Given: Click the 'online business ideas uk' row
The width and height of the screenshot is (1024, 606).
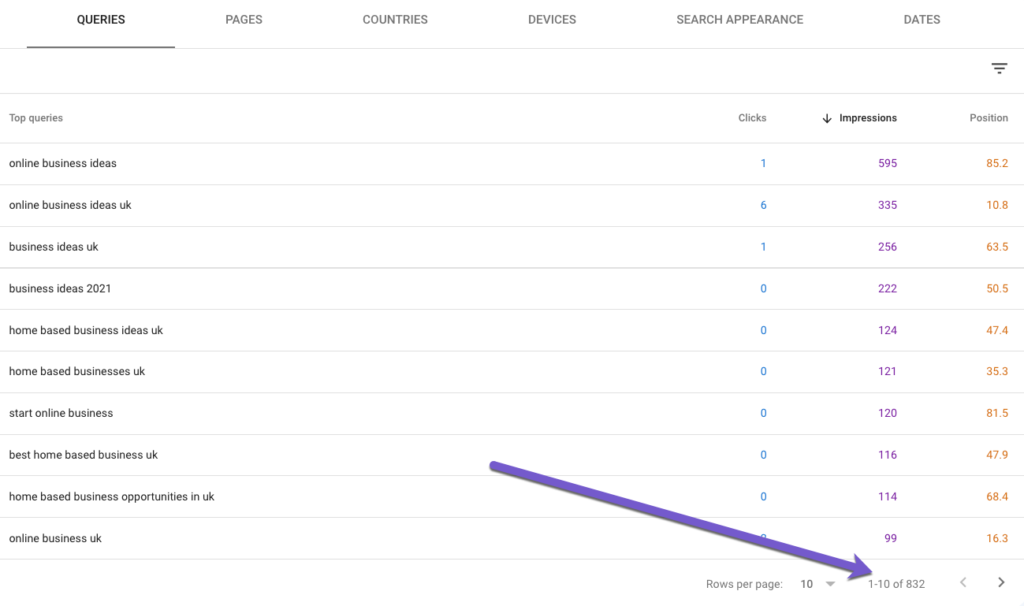Looking at the screenshot, I should coord(70,205).
